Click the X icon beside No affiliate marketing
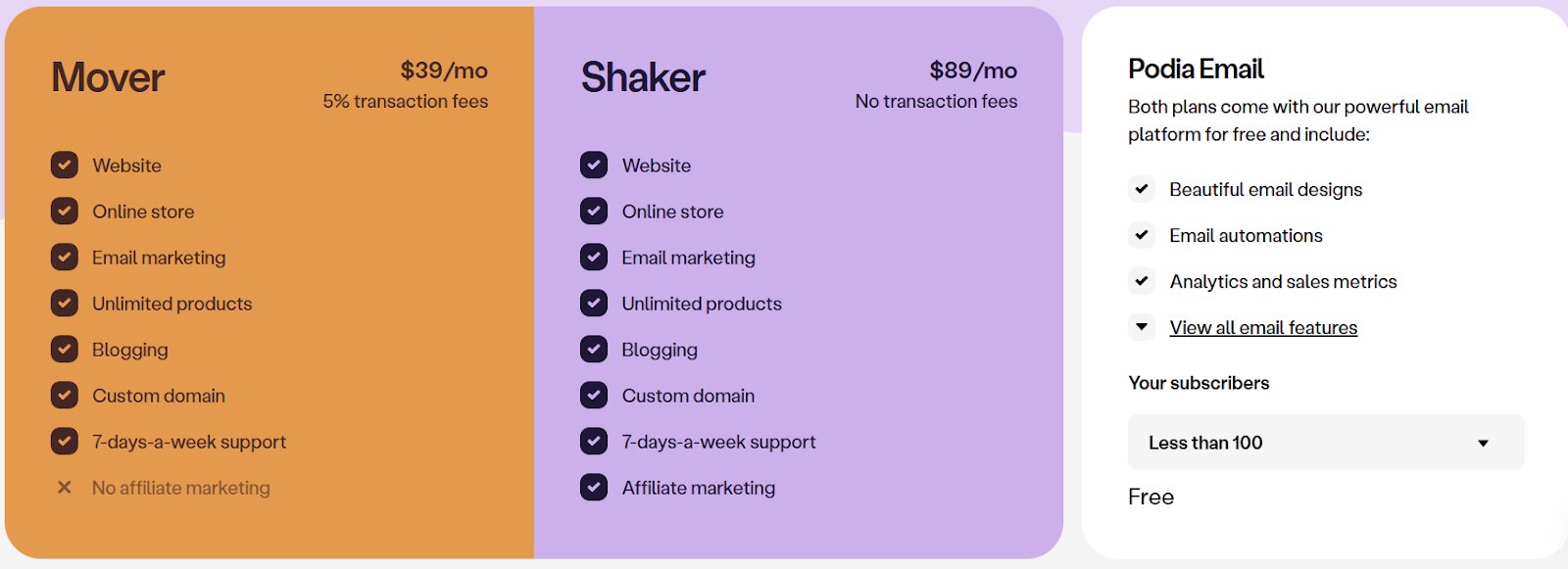The width and height of the screenshot is (1568, 569). (x=65, y=487)
